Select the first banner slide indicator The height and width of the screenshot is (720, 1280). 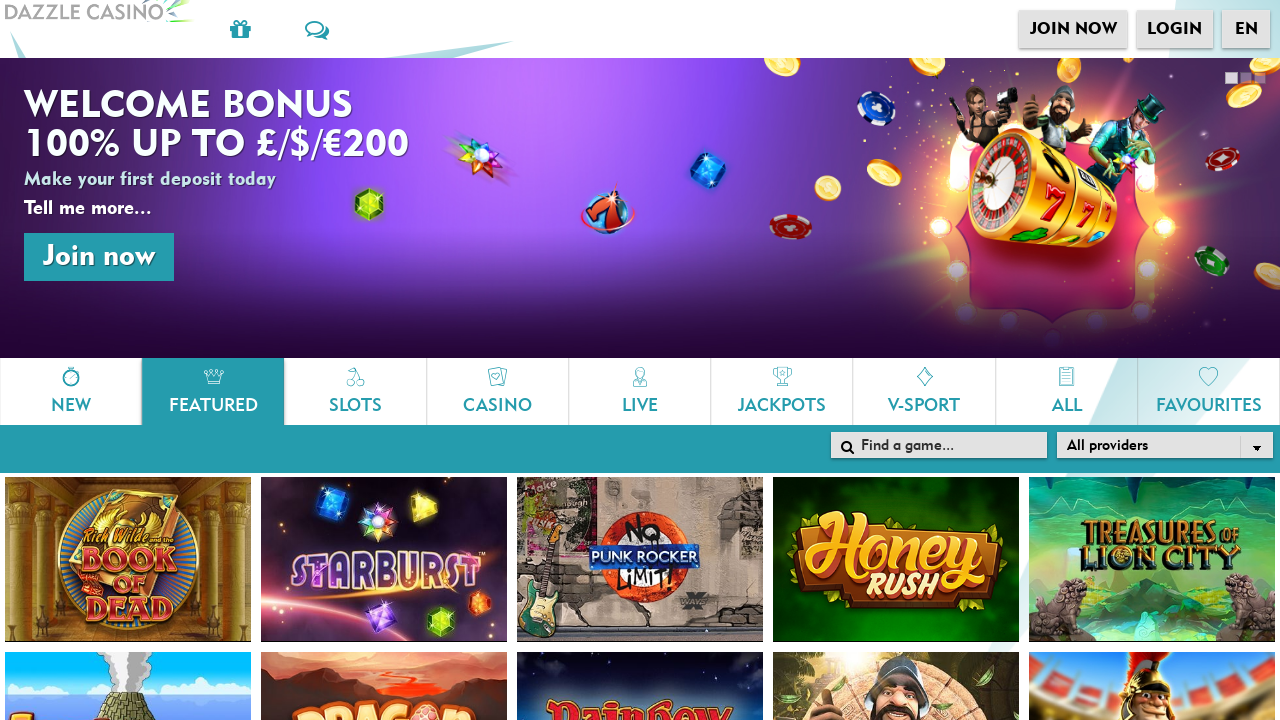pyautogui.click(x=1231, y=78)
